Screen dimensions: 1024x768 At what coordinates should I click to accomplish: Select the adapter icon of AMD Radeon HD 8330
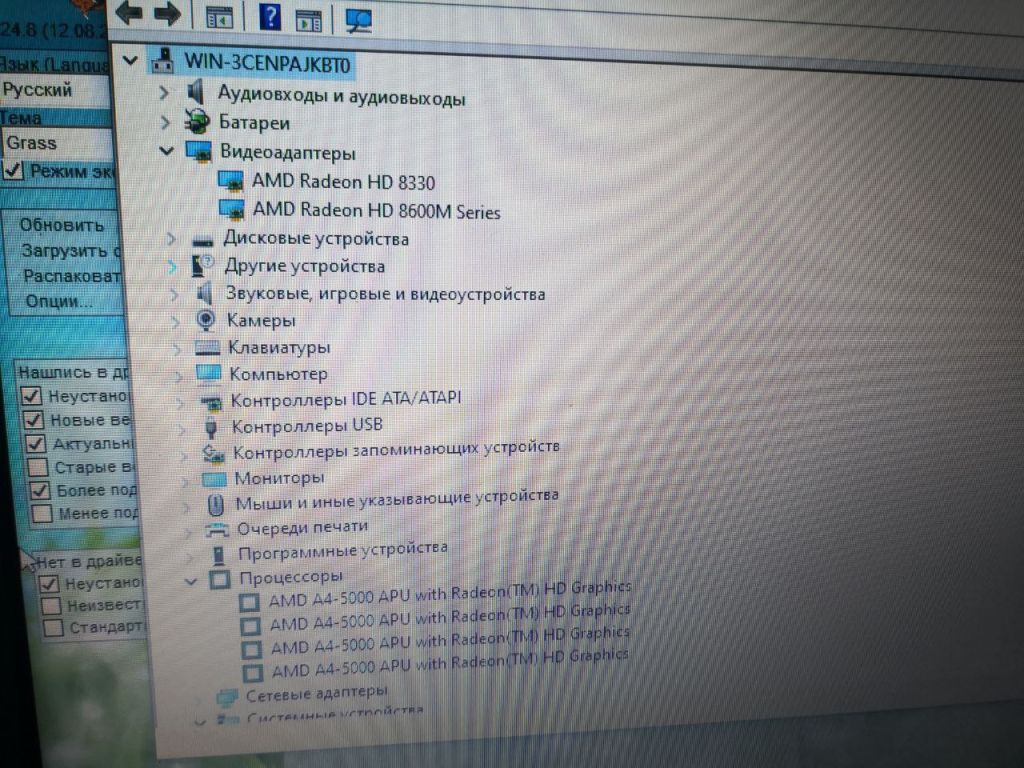pos(231,180)
